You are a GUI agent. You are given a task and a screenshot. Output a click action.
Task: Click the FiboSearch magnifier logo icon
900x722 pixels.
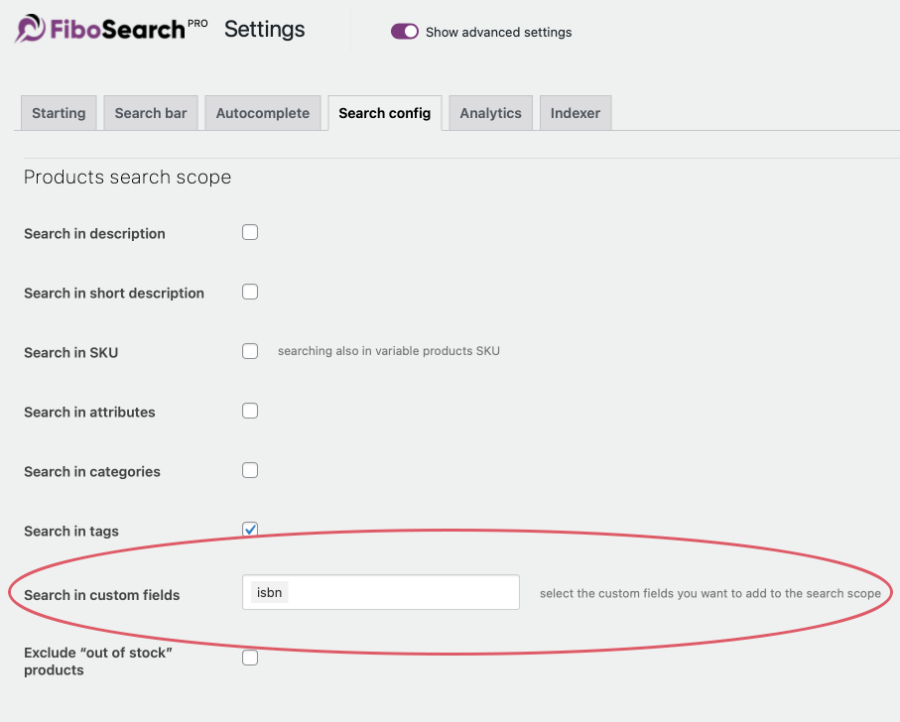click(x=26, y=28)
